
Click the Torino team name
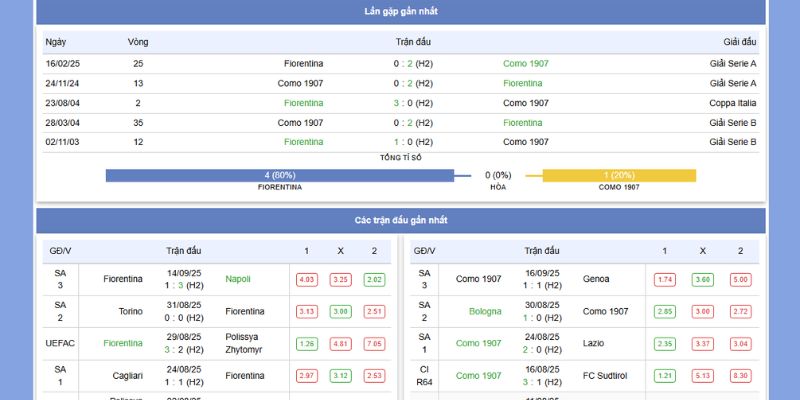[131, 311]
